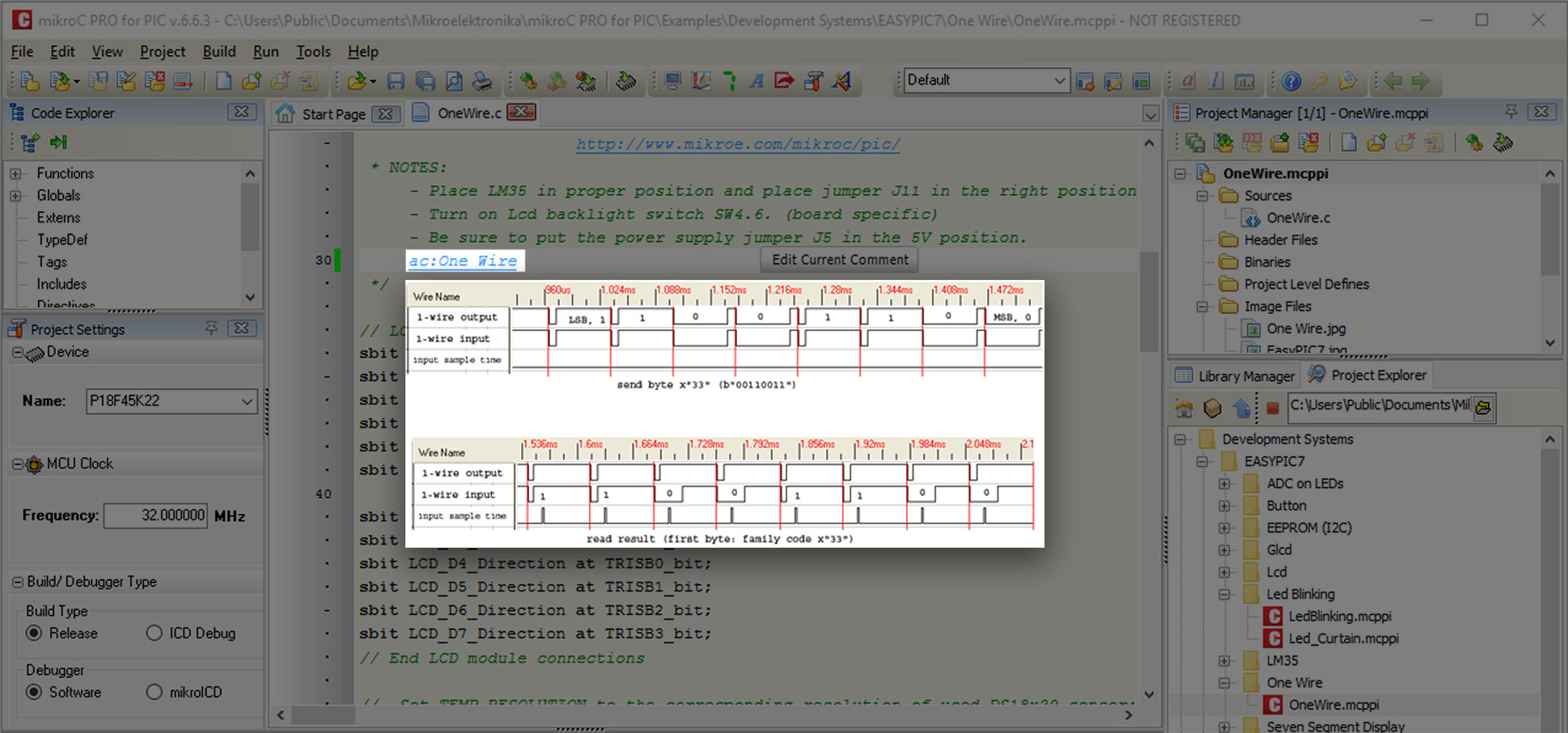Open the editor tab list dropdown arrow
Screen dimensions: 1568x733
[1151, 114]
